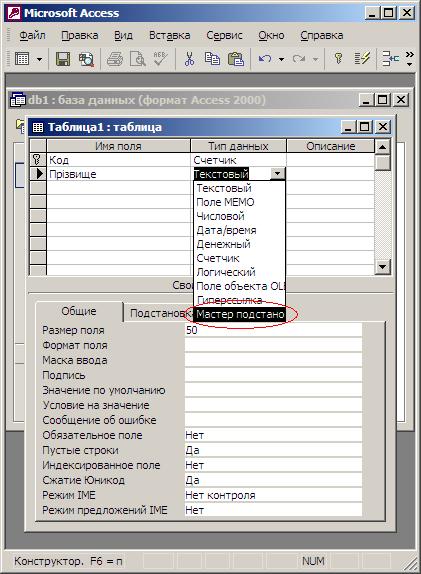Choose Денежный data type
Viewport: 421px width, 574px height.
239,244
